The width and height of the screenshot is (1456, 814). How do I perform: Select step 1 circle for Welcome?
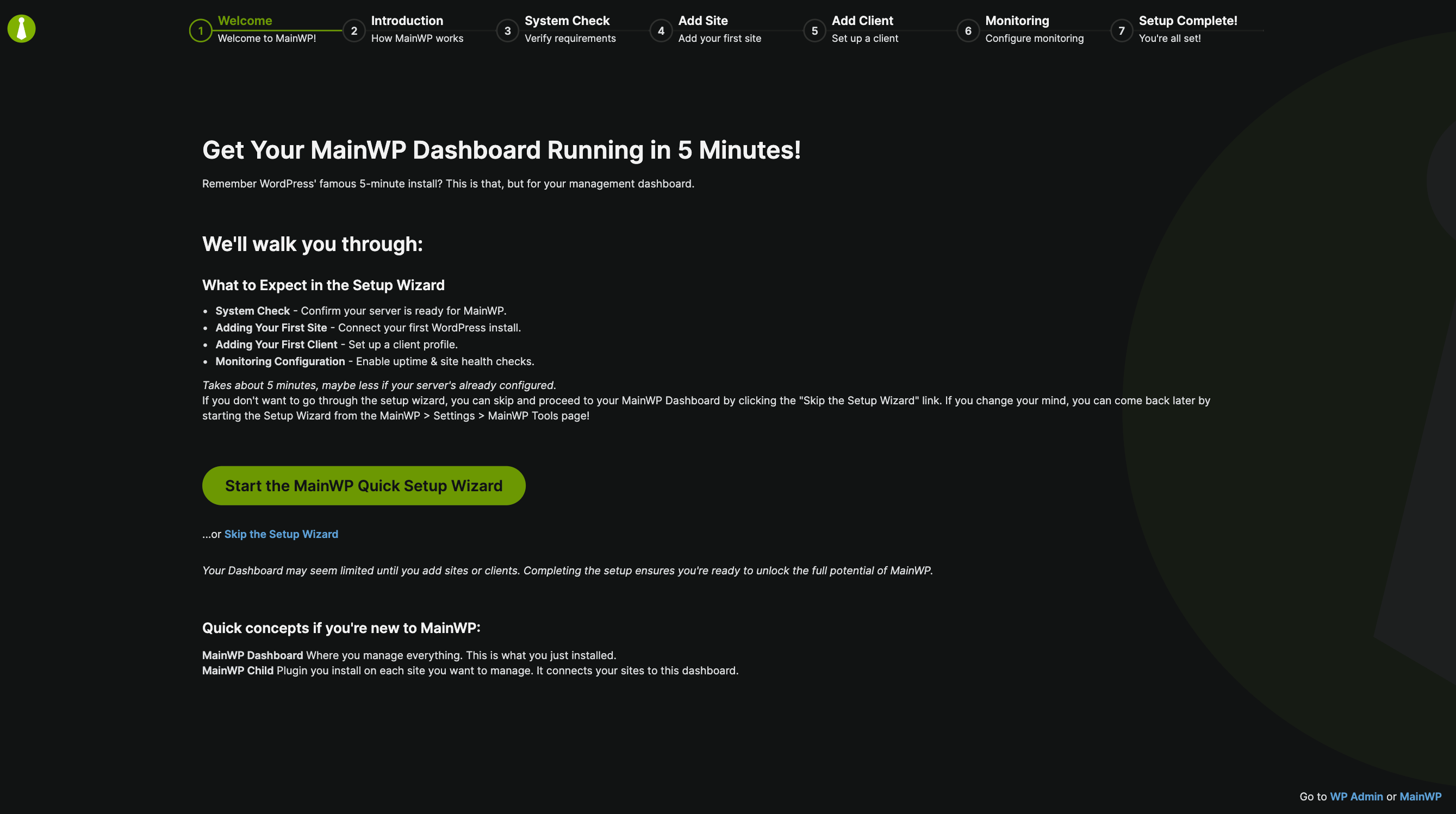click(x=201, y=30)
